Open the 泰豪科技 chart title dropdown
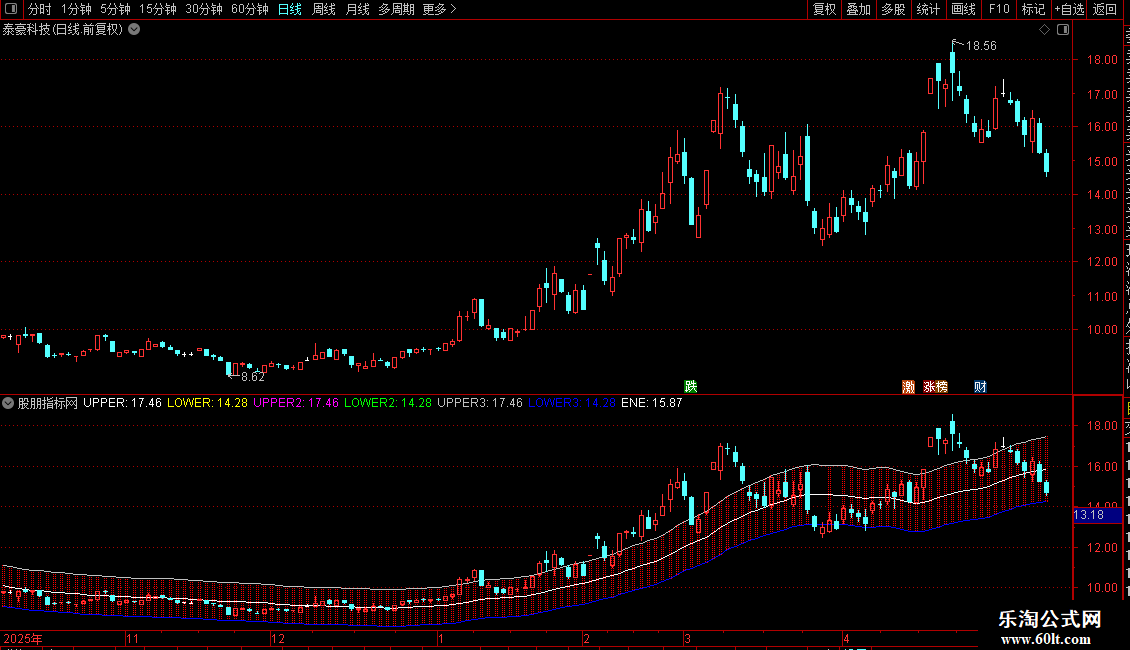The height and width of the screenshot is (650, 1130). pos(134,30)
